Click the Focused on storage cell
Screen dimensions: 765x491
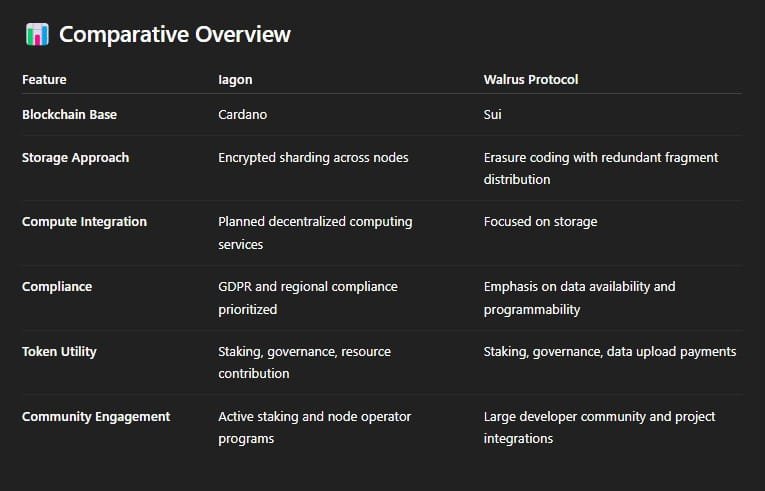coord(540,222)
